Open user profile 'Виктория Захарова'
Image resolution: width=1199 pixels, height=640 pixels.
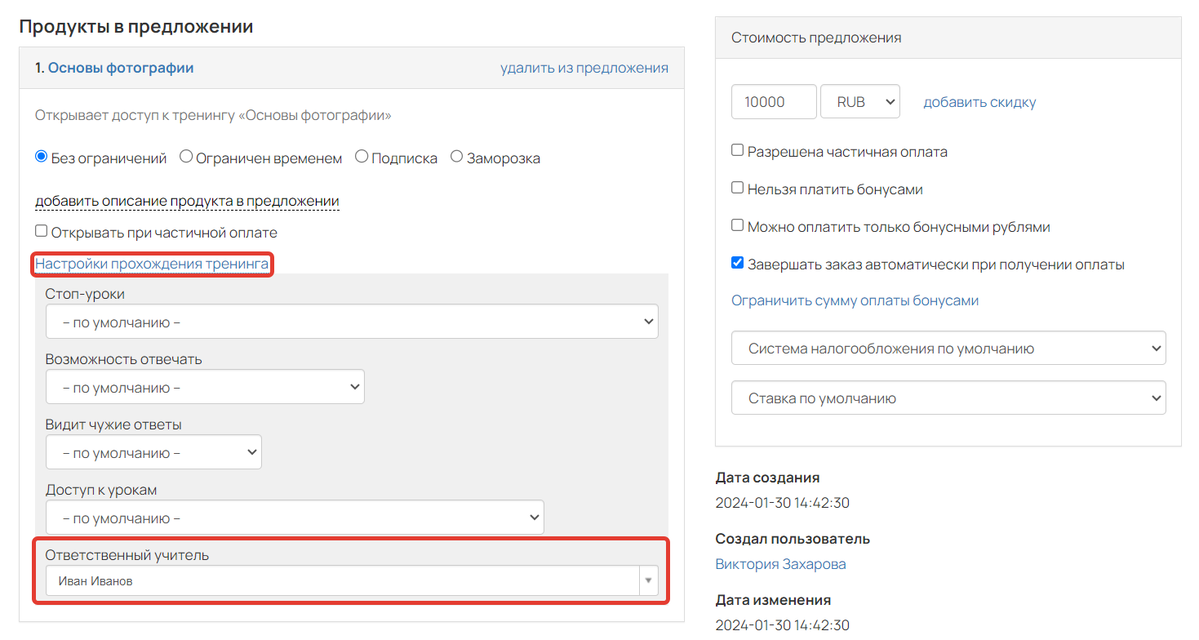point(781,564)
